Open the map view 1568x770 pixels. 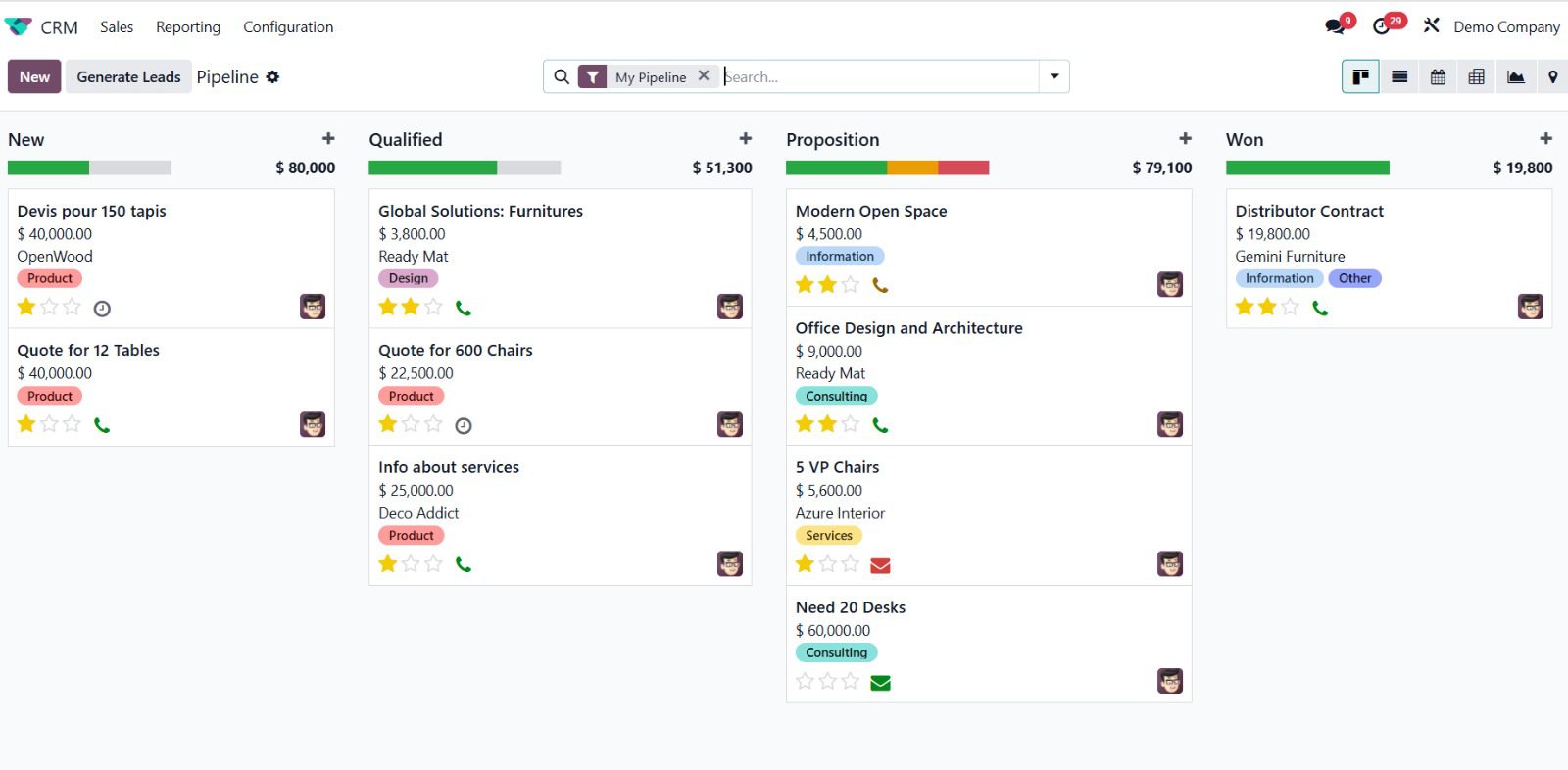tap(1552, 76)
